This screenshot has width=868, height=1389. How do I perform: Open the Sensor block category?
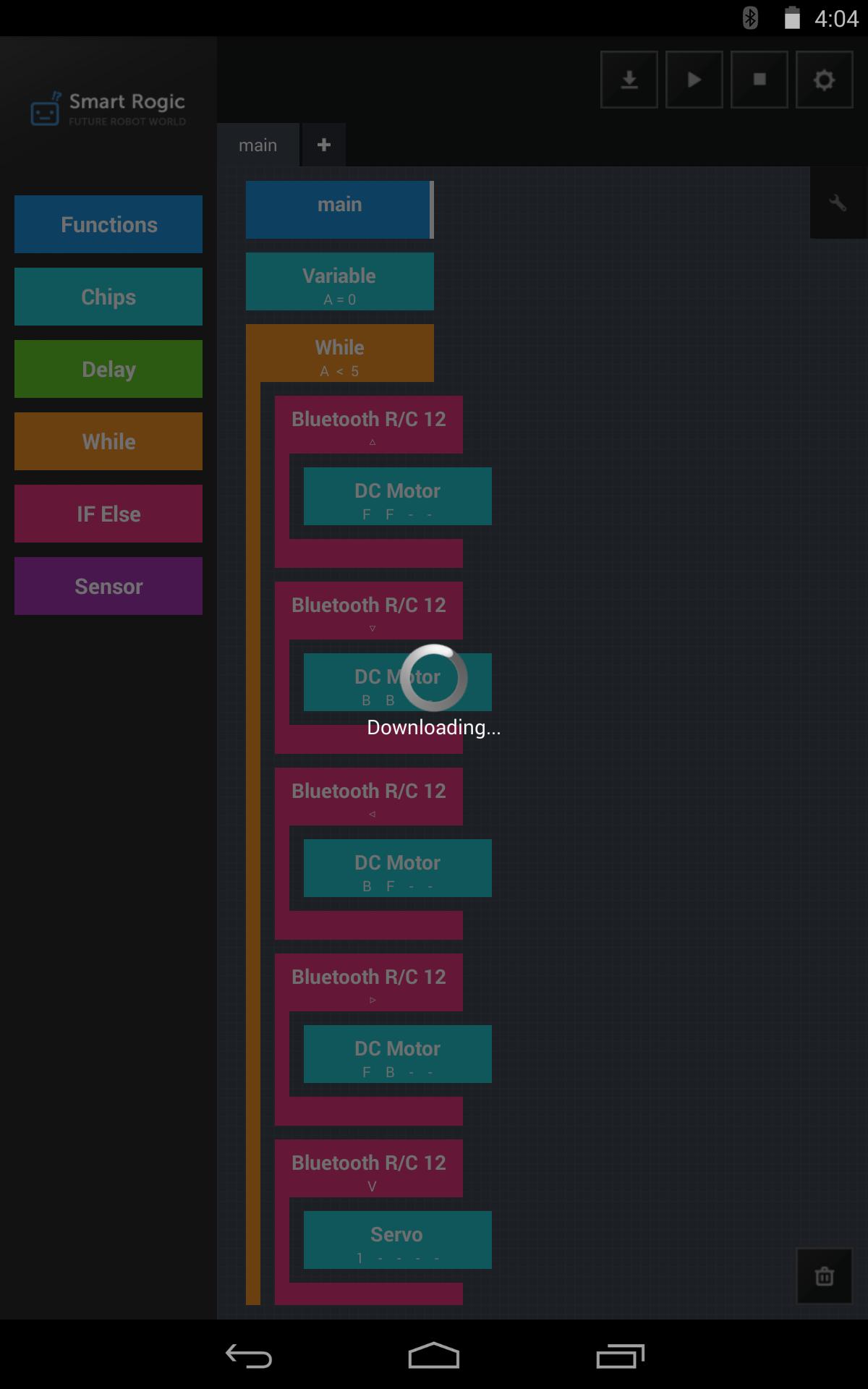click(109, 586)
